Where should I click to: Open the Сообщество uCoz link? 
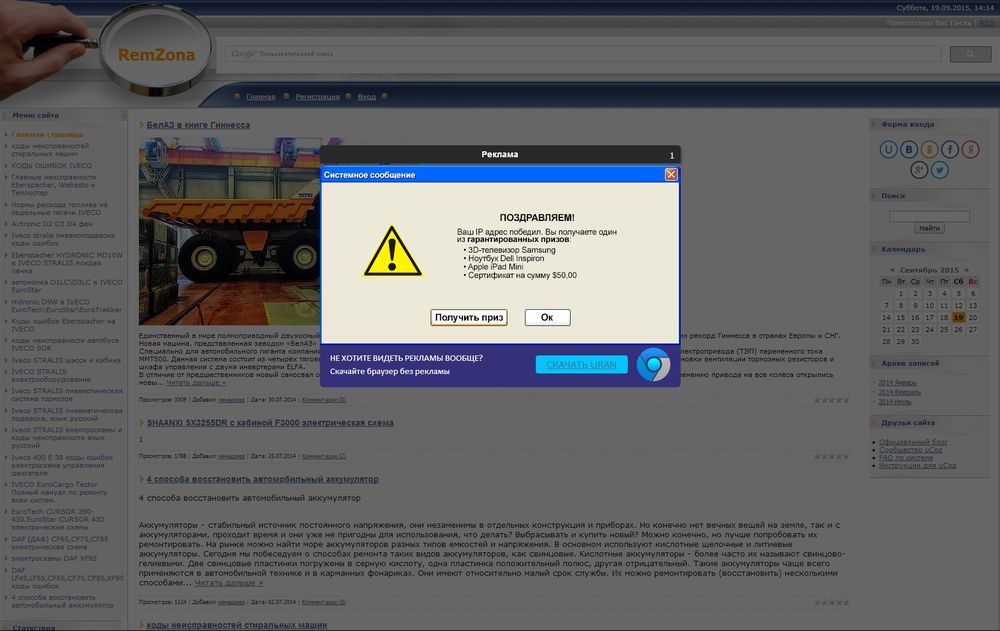[x=910, y=450]
